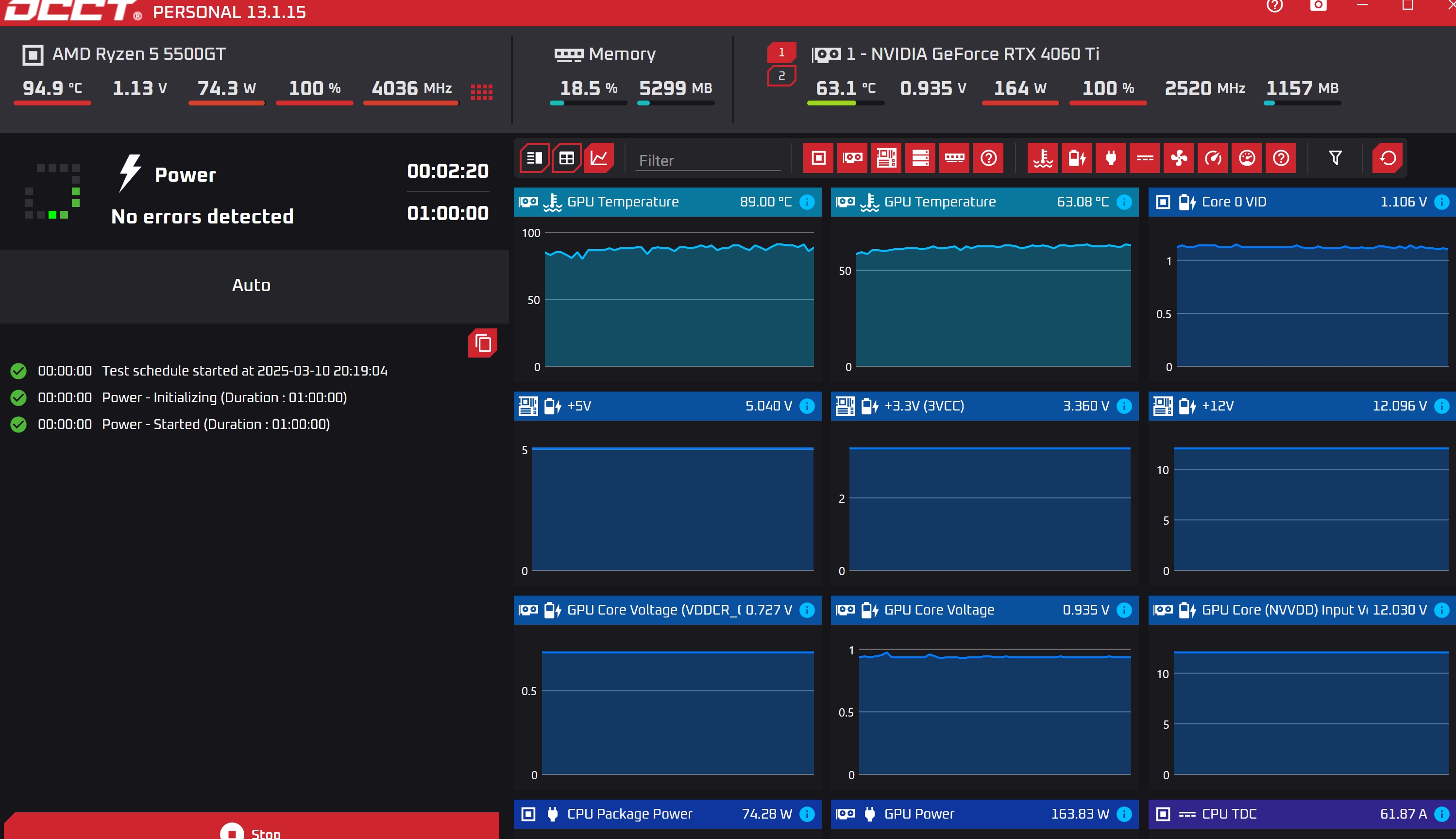The width and height of the screenshot is (1456, 839).
Task: Click the GPU power 164 W value
Action: [1019, 88]
